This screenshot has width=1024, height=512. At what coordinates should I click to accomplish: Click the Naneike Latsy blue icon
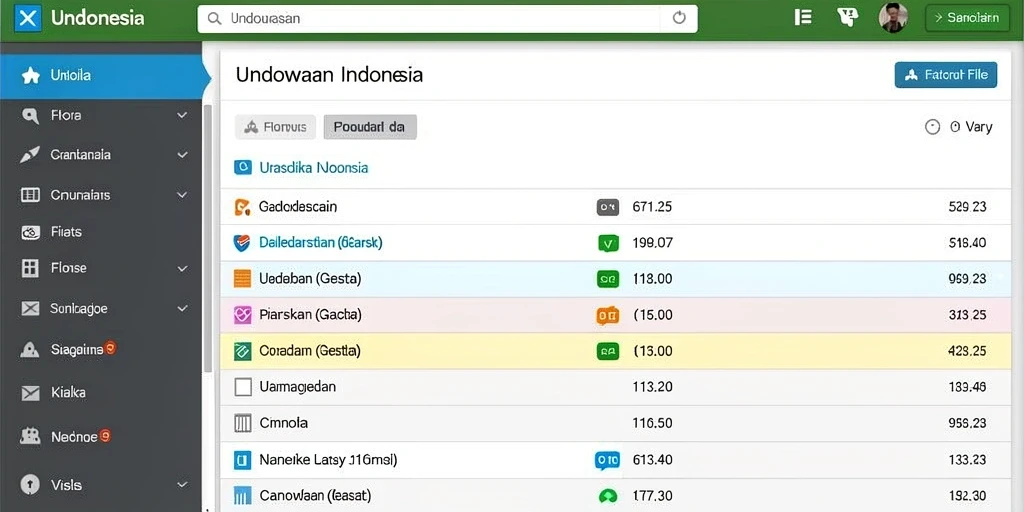tap(242, 460)
